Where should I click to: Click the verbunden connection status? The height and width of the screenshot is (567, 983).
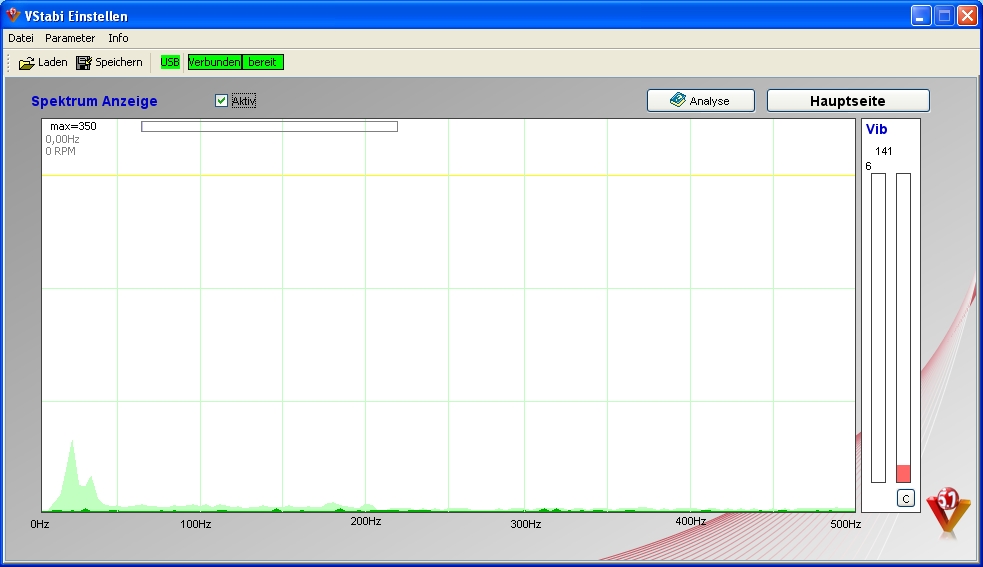[214, 62]
